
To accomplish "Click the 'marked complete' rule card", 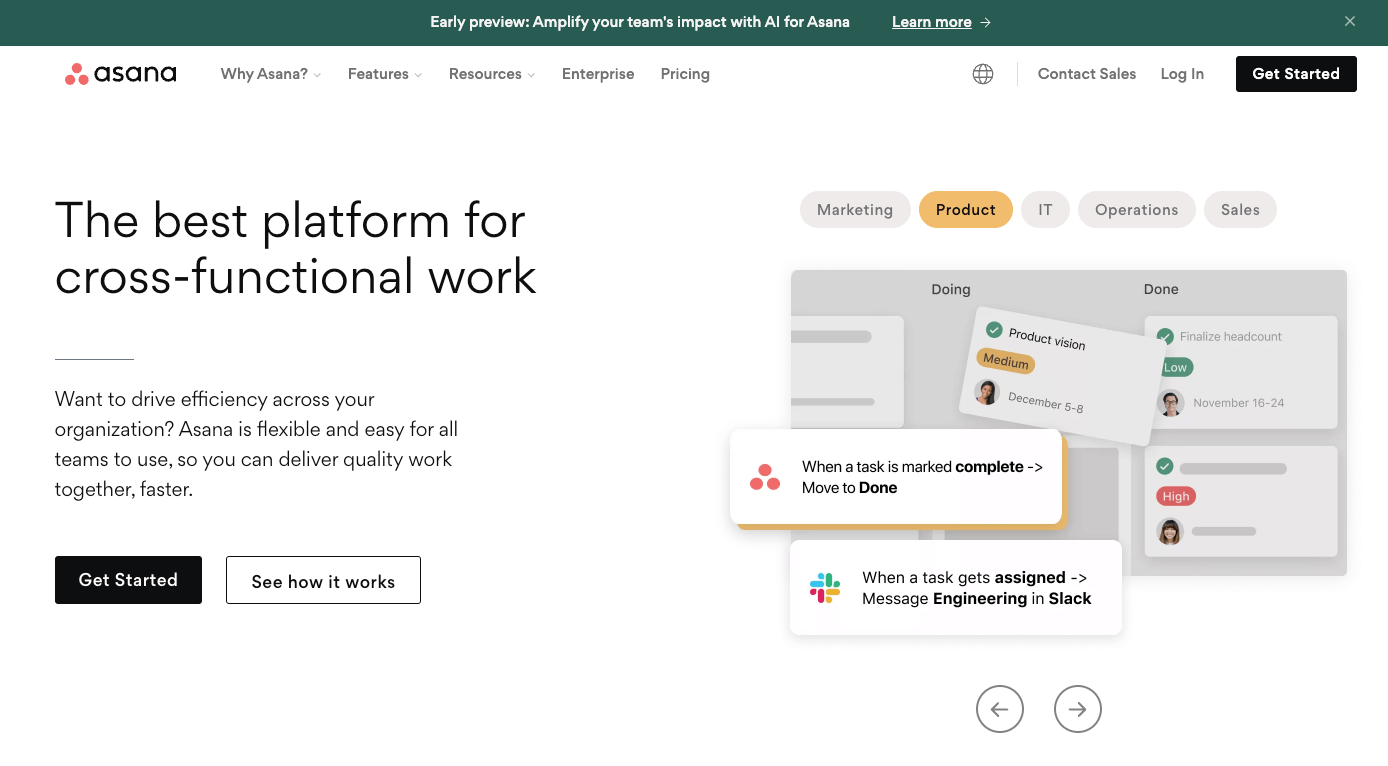I will (x=896, y=477).
